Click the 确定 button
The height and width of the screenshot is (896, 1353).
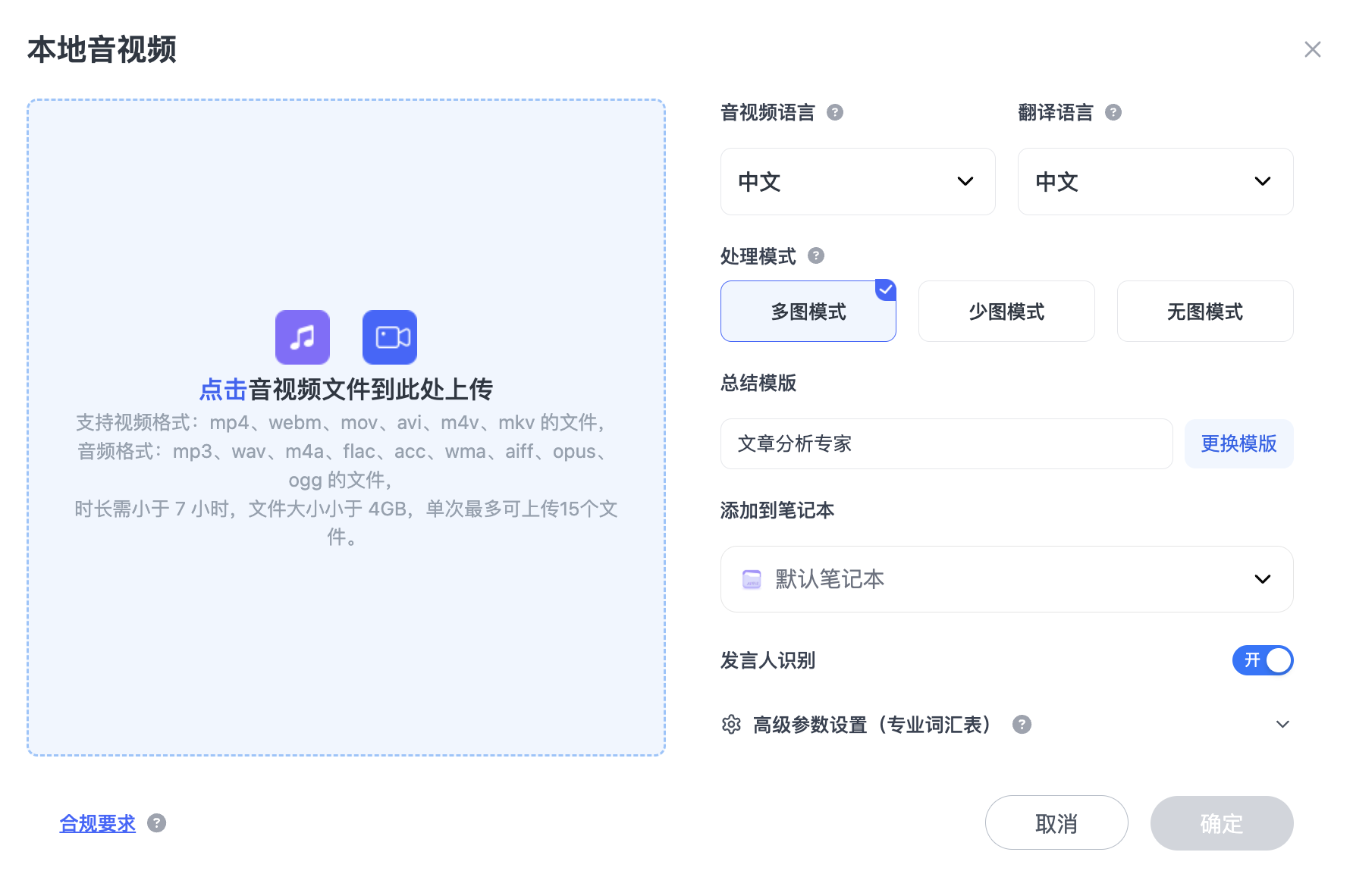(x=1222, y=823)
